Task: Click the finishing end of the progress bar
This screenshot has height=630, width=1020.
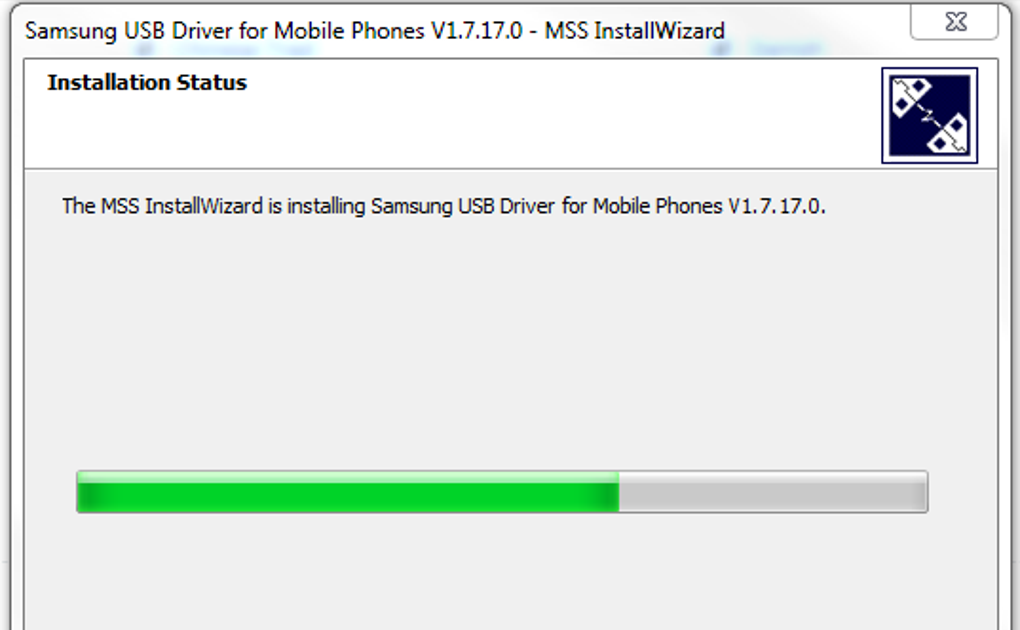Action: 924,492
